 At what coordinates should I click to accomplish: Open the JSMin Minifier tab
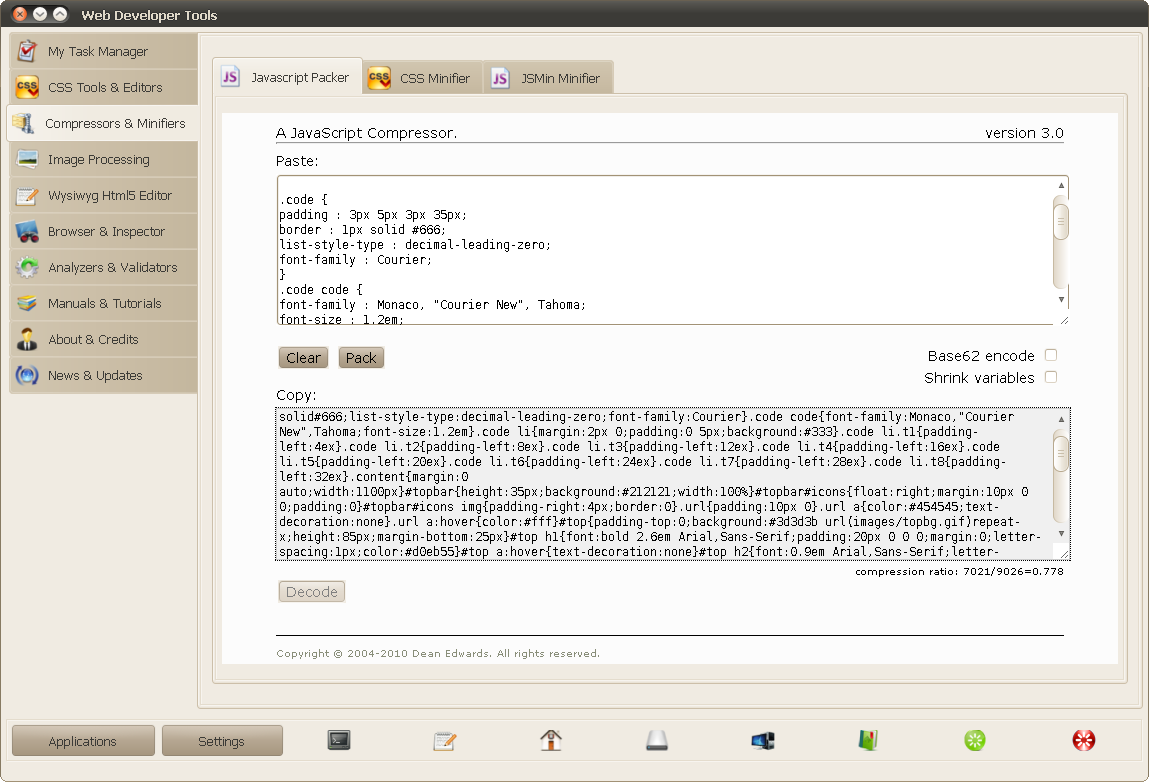point(547,78)
